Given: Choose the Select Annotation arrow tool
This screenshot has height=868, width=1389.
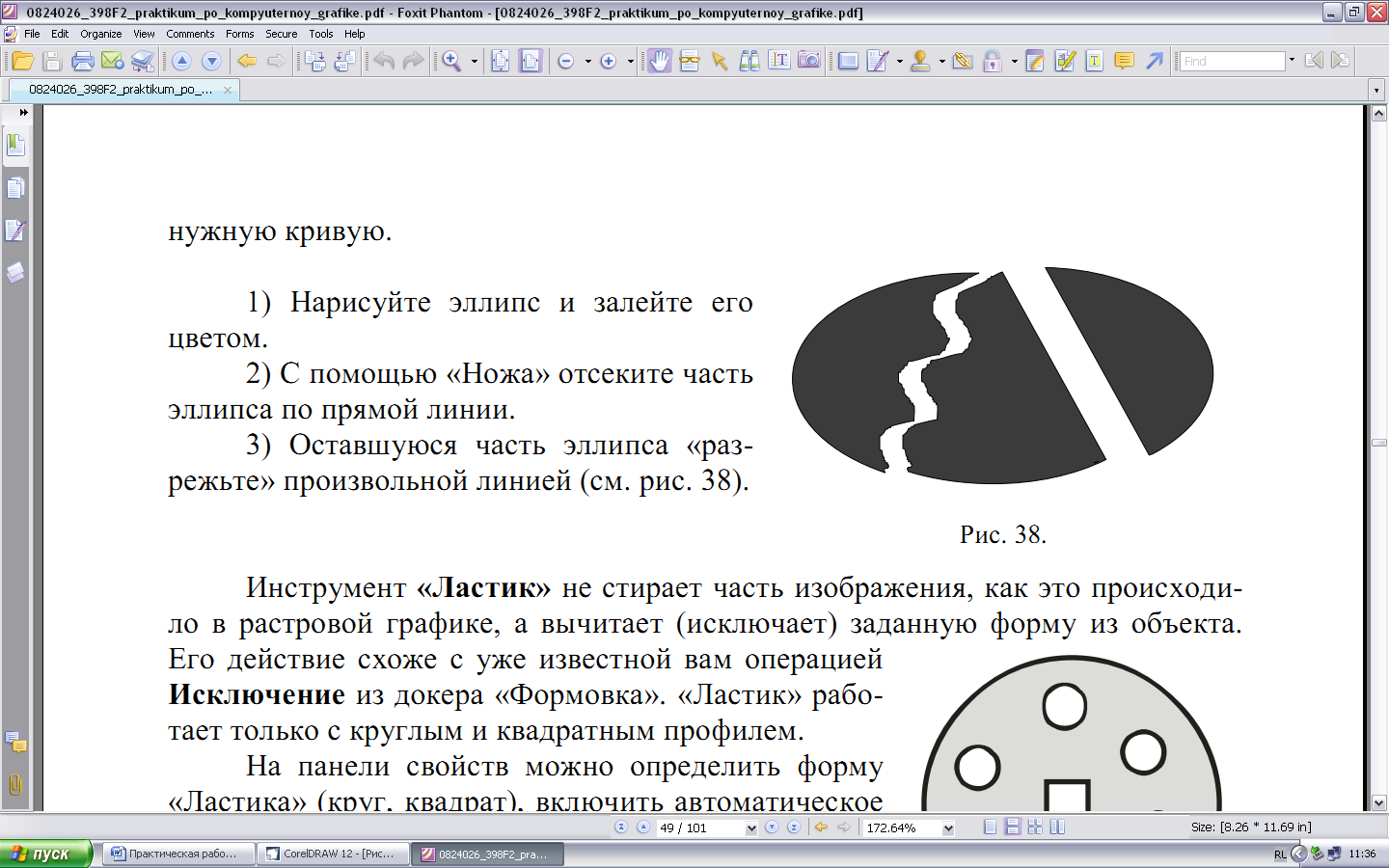Looking at the screenshot, I should (x=720, y=61).
